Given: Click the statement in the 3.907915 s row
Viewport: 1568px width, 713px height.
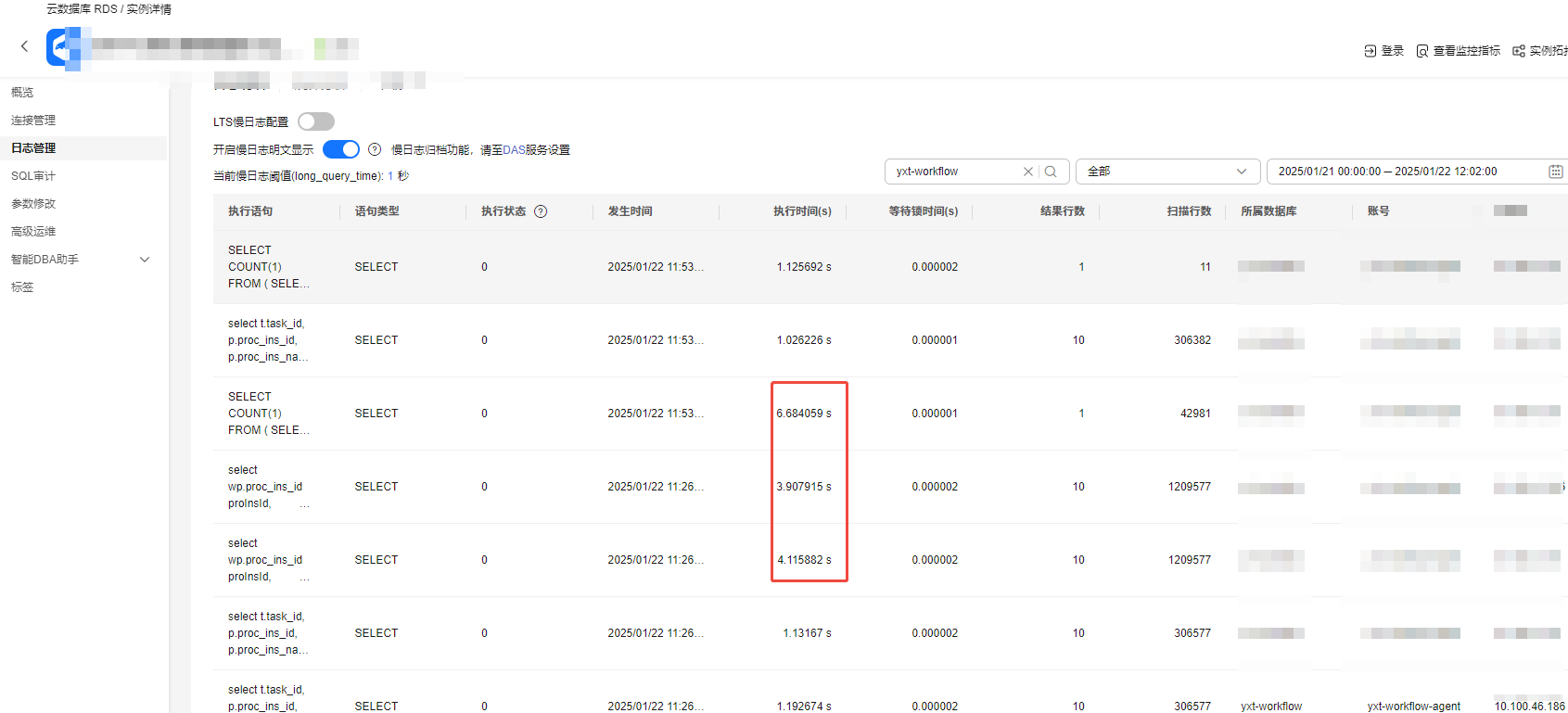Looking at the screenshot, I should coord(269,487).
